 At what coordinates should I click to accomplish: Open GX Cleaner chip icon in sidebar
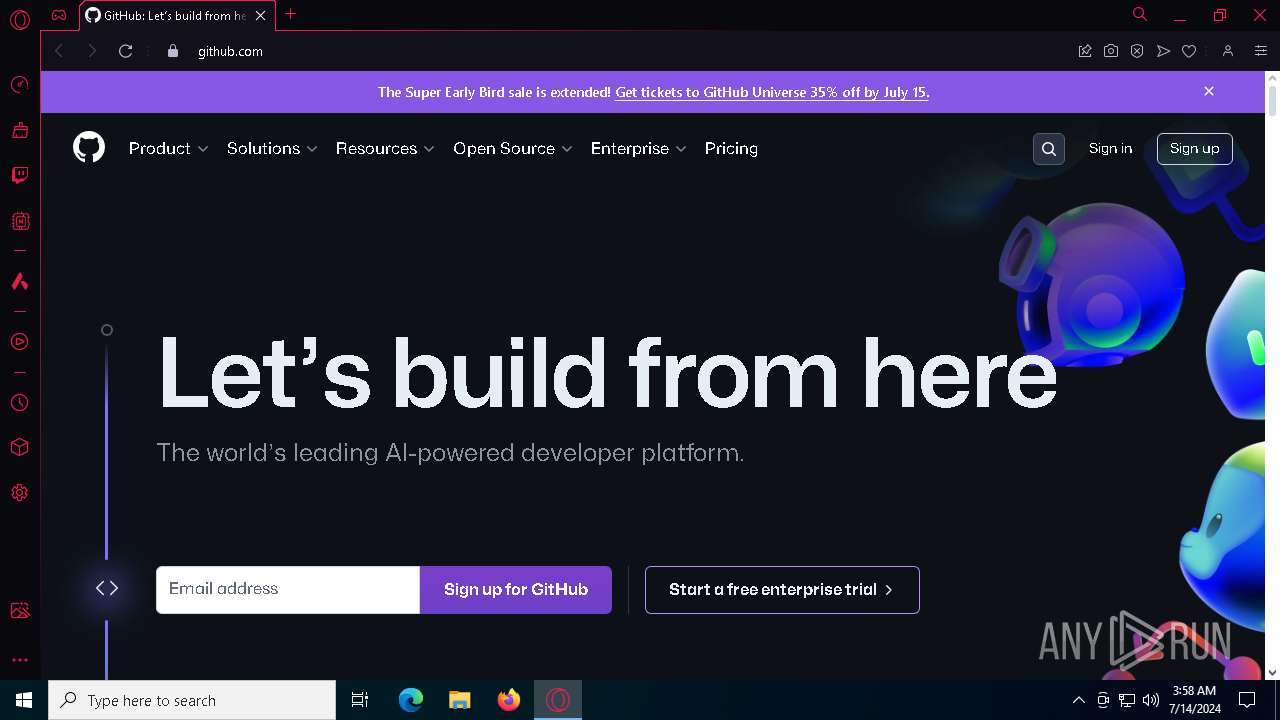coord(19,221)
